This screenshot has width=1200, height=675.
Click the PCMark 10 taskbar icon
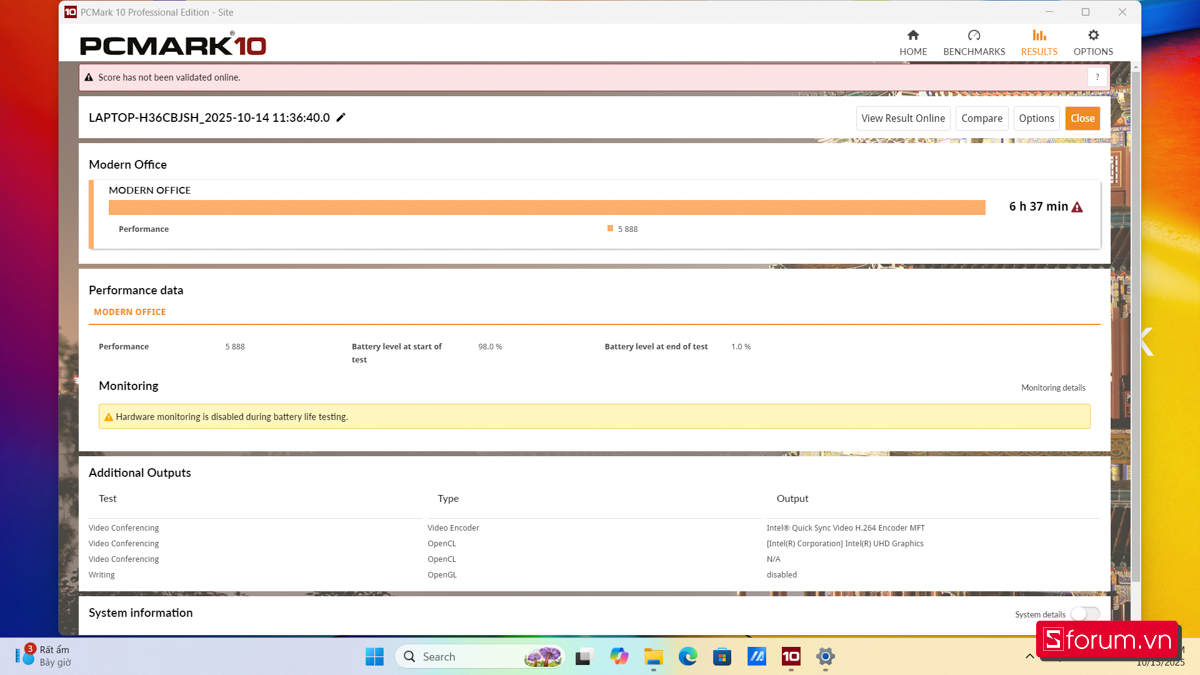[x=791, y=656]
